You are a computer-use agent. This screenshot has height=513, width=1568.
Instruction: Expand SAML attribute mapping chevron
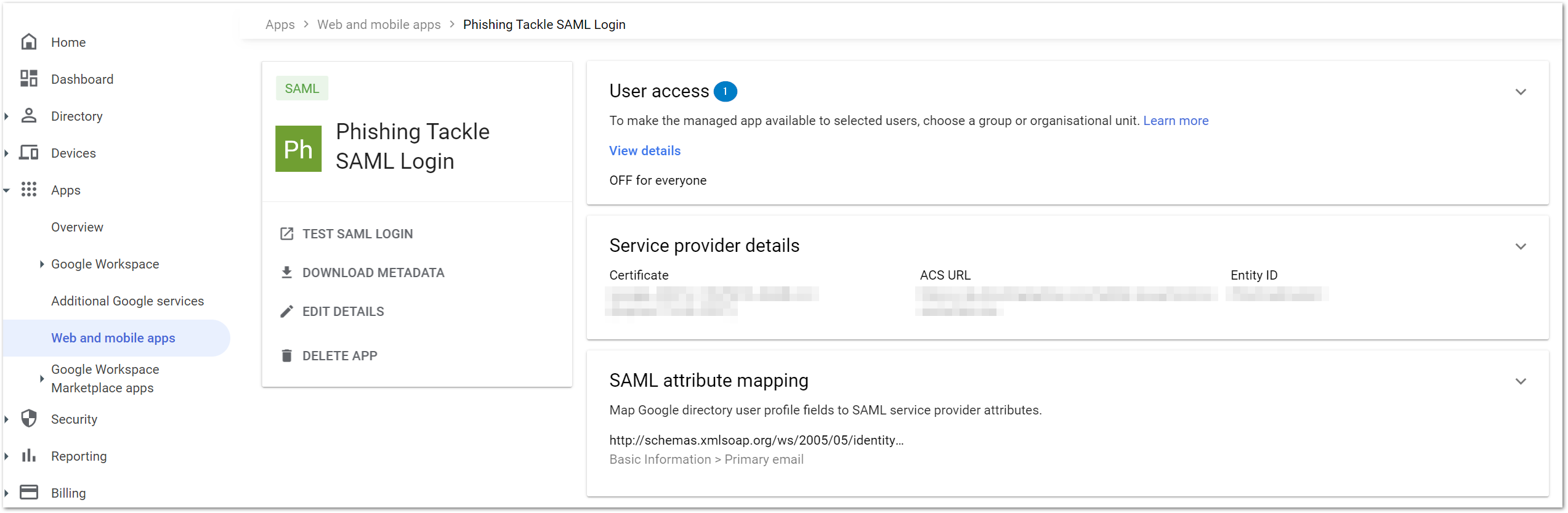point(1521,382)
